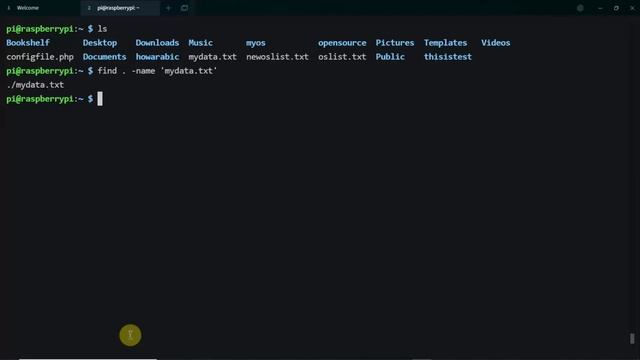Click the myos directory name
The height and width of the screenshot is (360, 640).
point(256,43)
